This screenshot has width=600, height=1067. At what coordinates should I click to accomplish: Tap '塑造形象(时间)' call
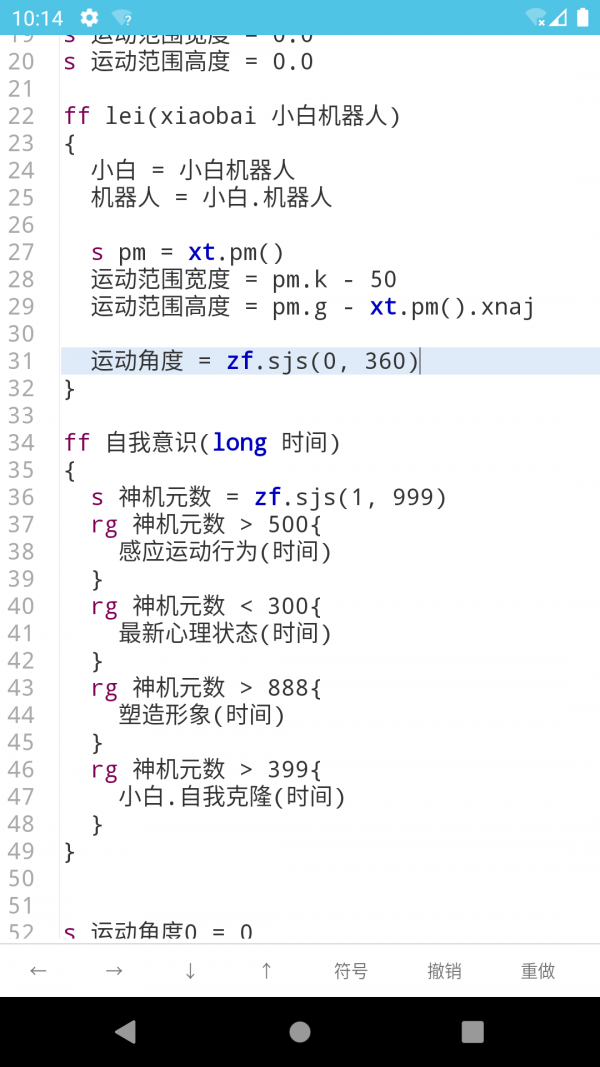(x=202, y=715)
